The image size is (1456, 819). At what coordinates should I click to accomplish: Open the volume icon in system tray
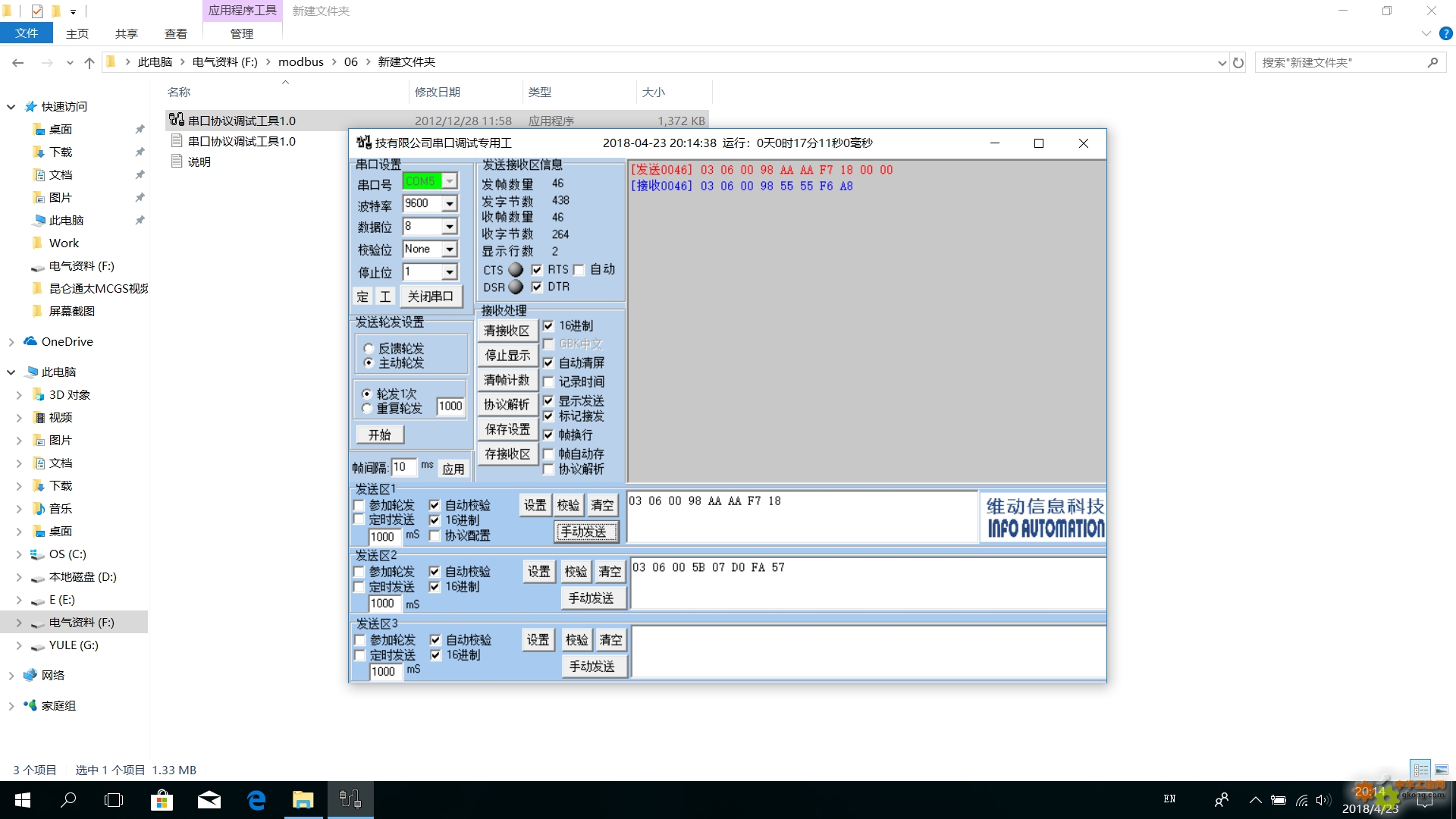(1323, 800)
